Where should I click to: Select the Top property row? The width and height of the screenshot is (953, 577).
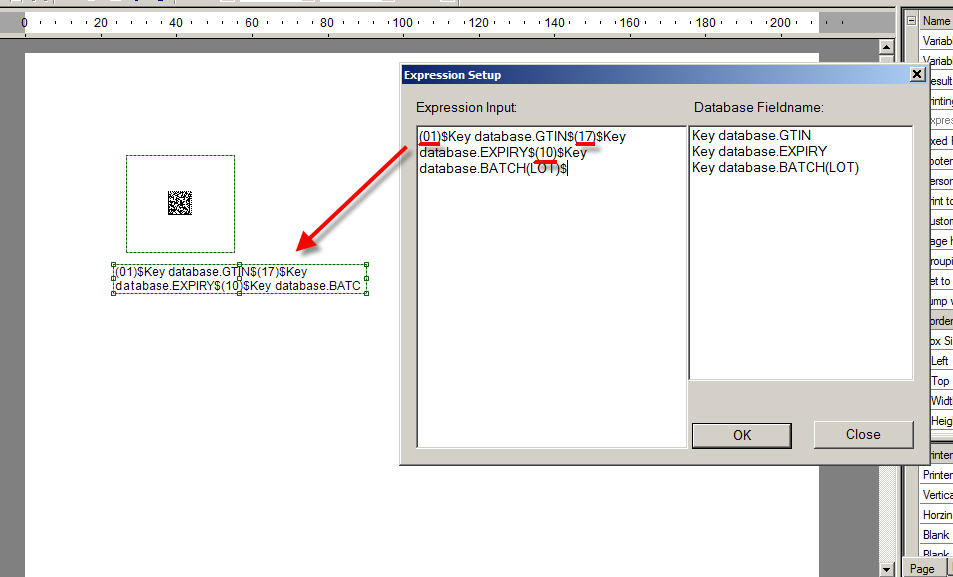click(x=941, y=381)
